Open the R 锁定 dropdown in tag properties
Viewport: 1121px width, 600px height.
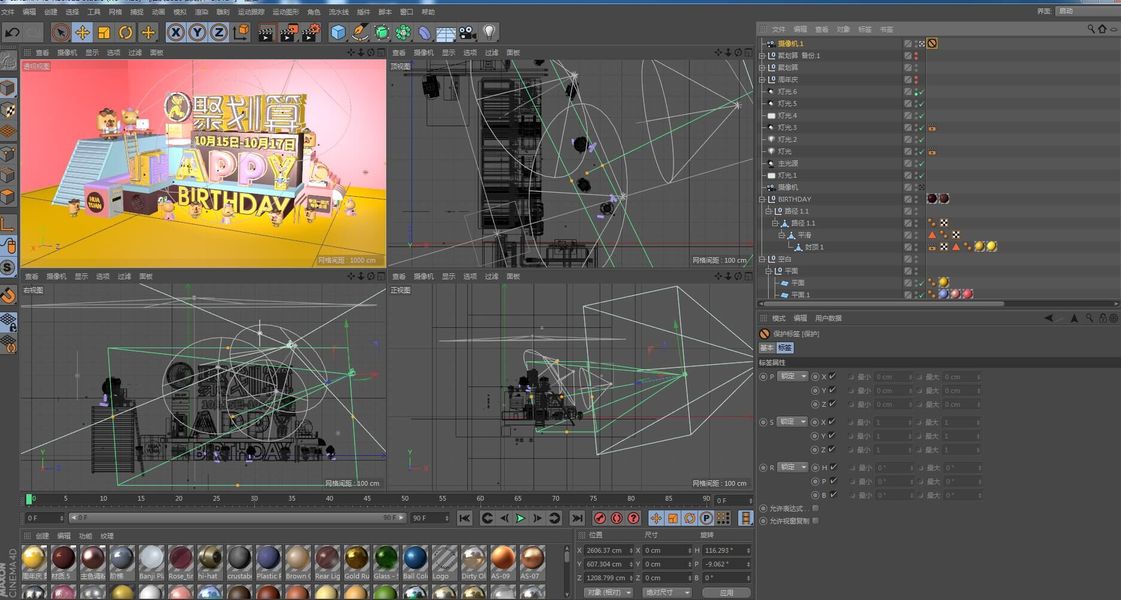pos(792,467)
